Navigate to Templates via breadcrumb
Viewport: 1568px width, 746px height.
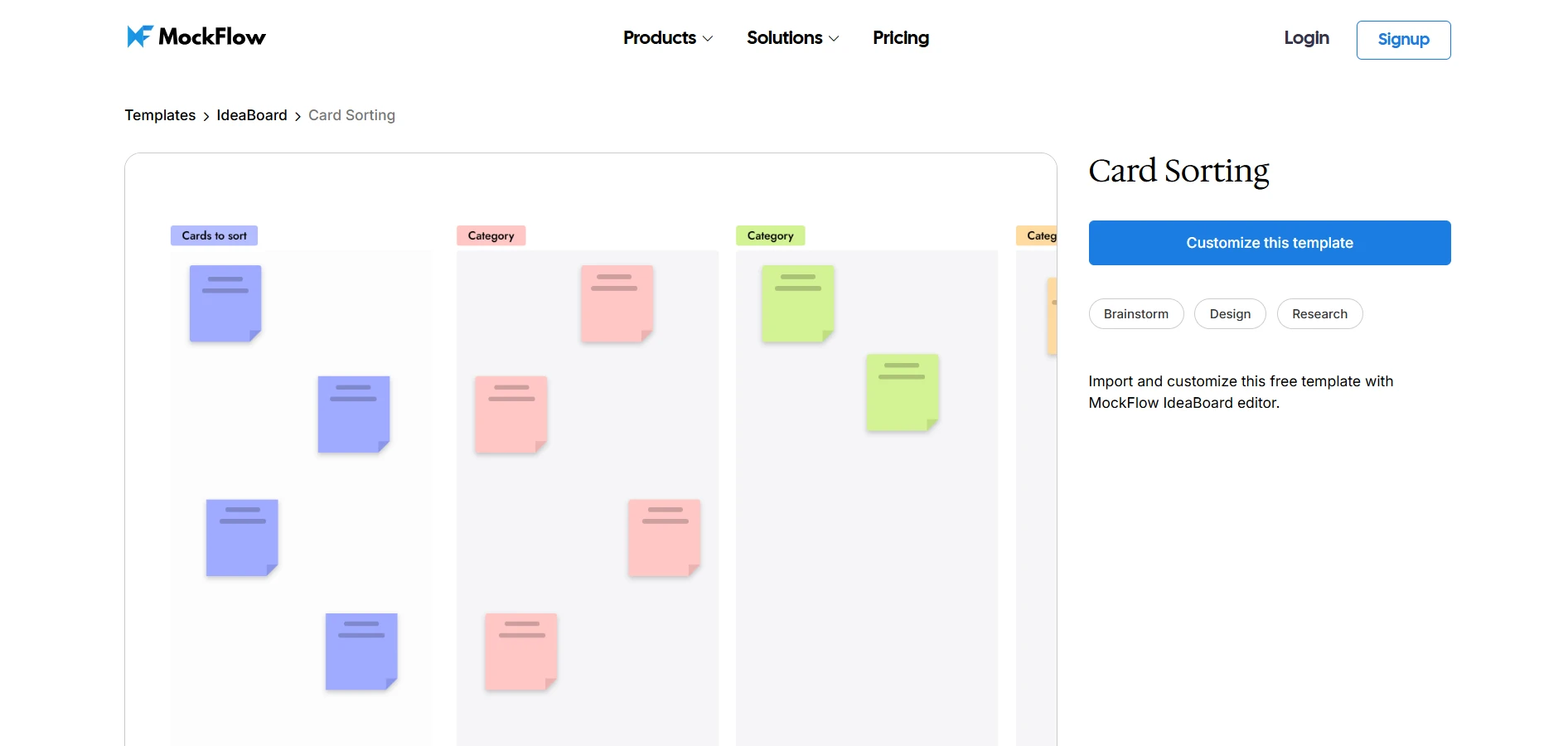point(160,115)
